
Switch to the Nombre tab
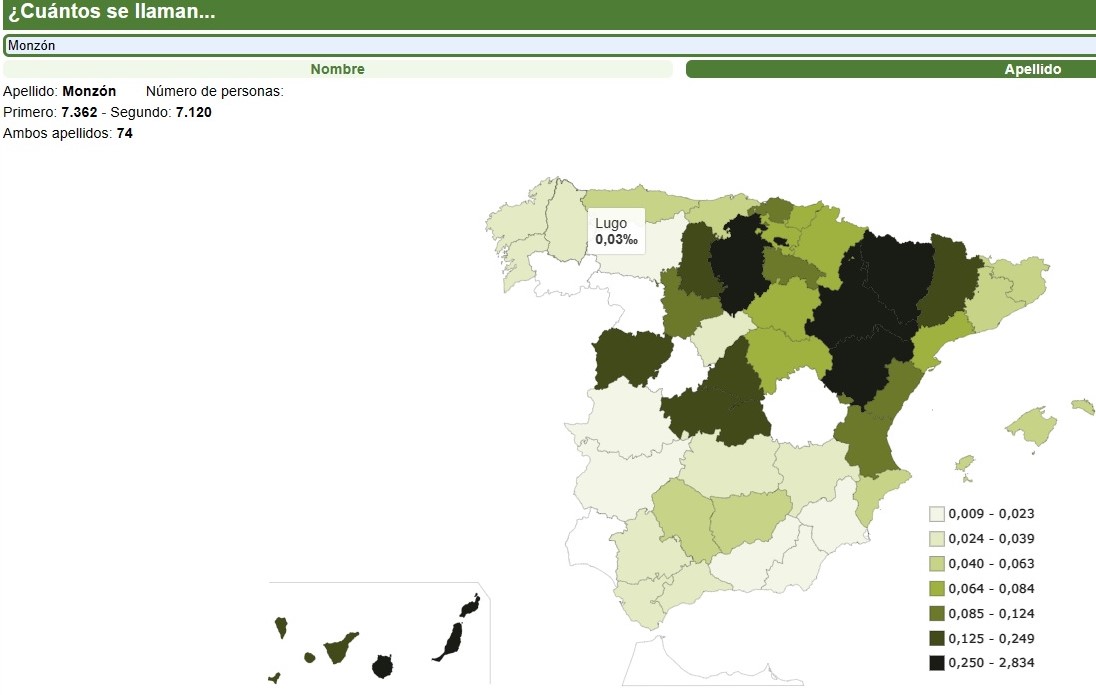[337, 69]
